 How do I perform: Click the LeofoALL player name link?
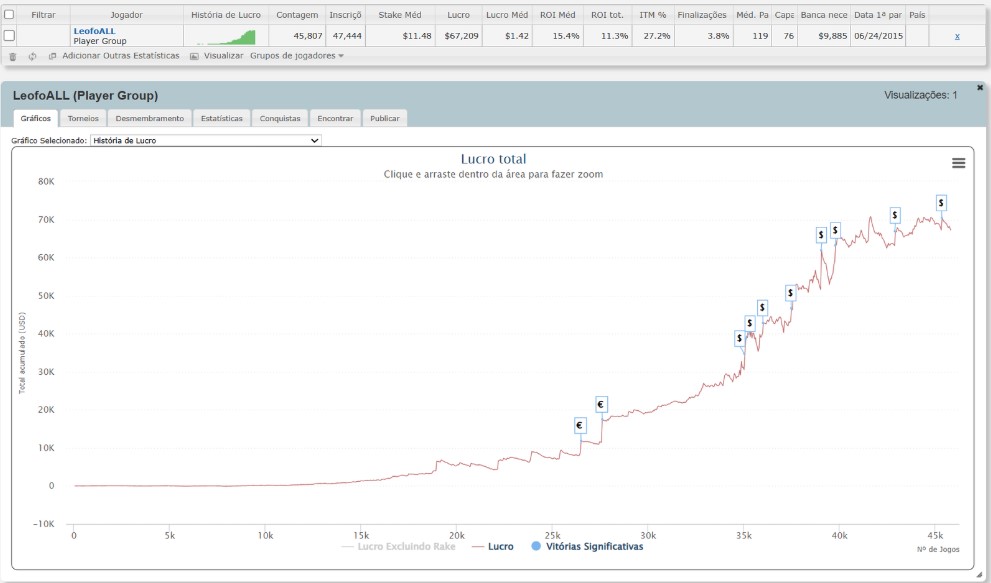click(95, 31)
